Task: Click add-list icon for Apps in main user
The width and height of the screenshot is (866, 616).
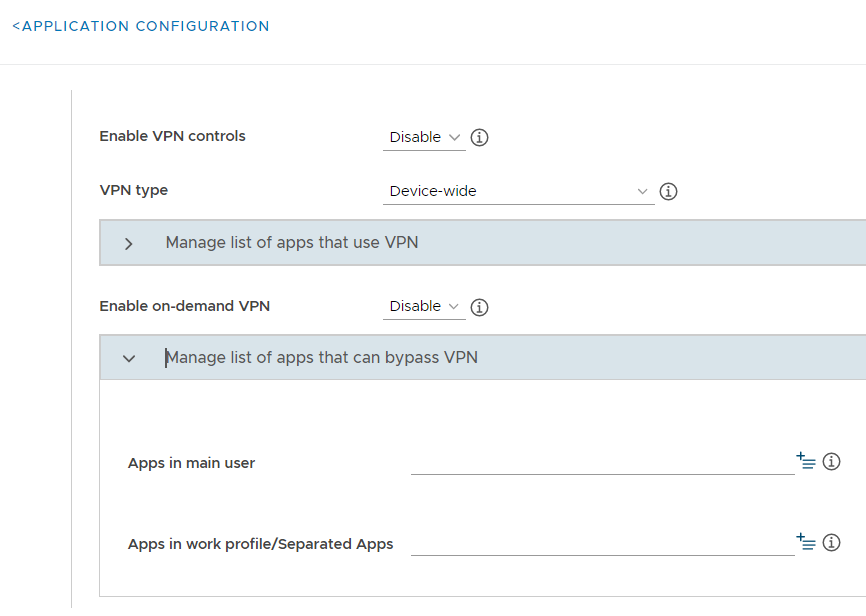Action: (x=806, y=461)
